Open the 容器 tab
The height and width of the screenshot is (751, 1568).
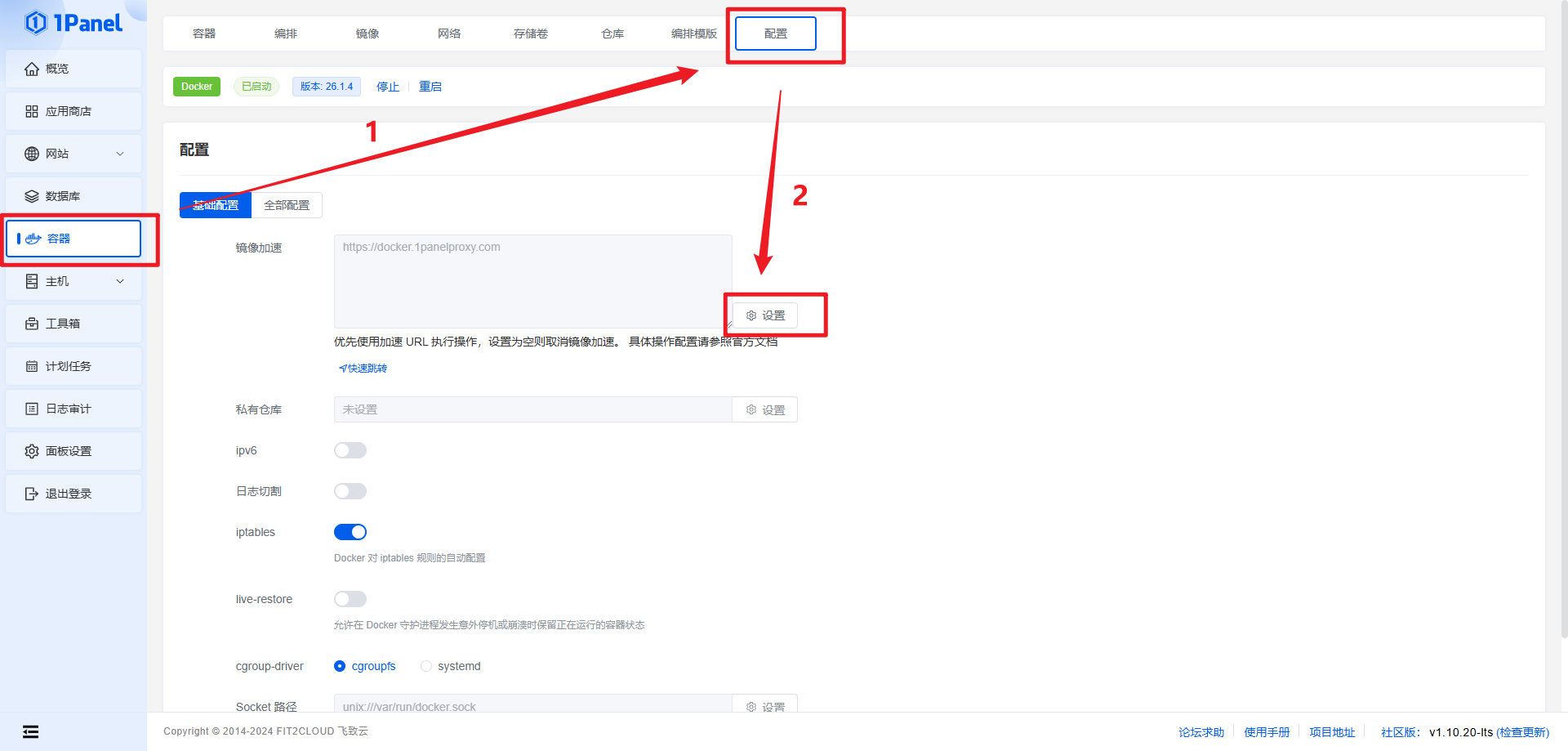[204, 34]
